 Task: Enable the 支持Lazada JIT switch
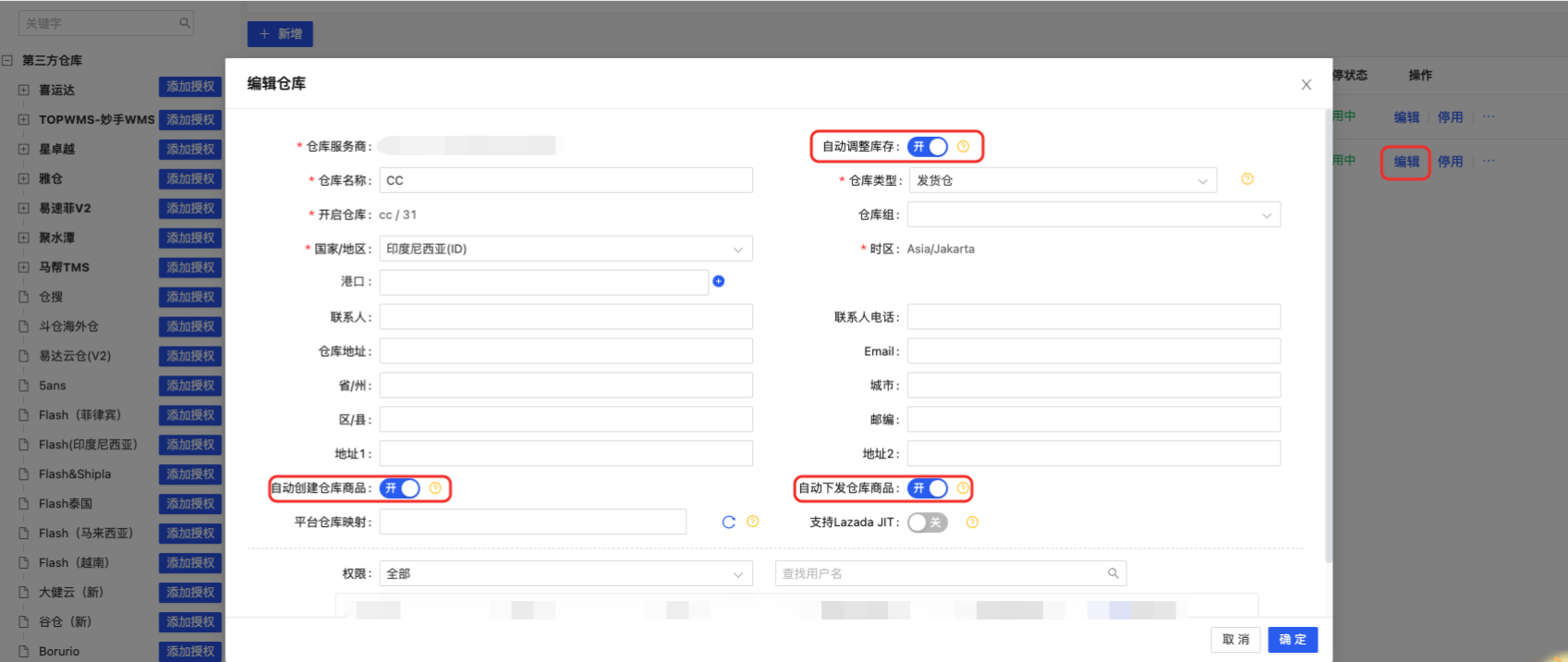pos(928,522)
